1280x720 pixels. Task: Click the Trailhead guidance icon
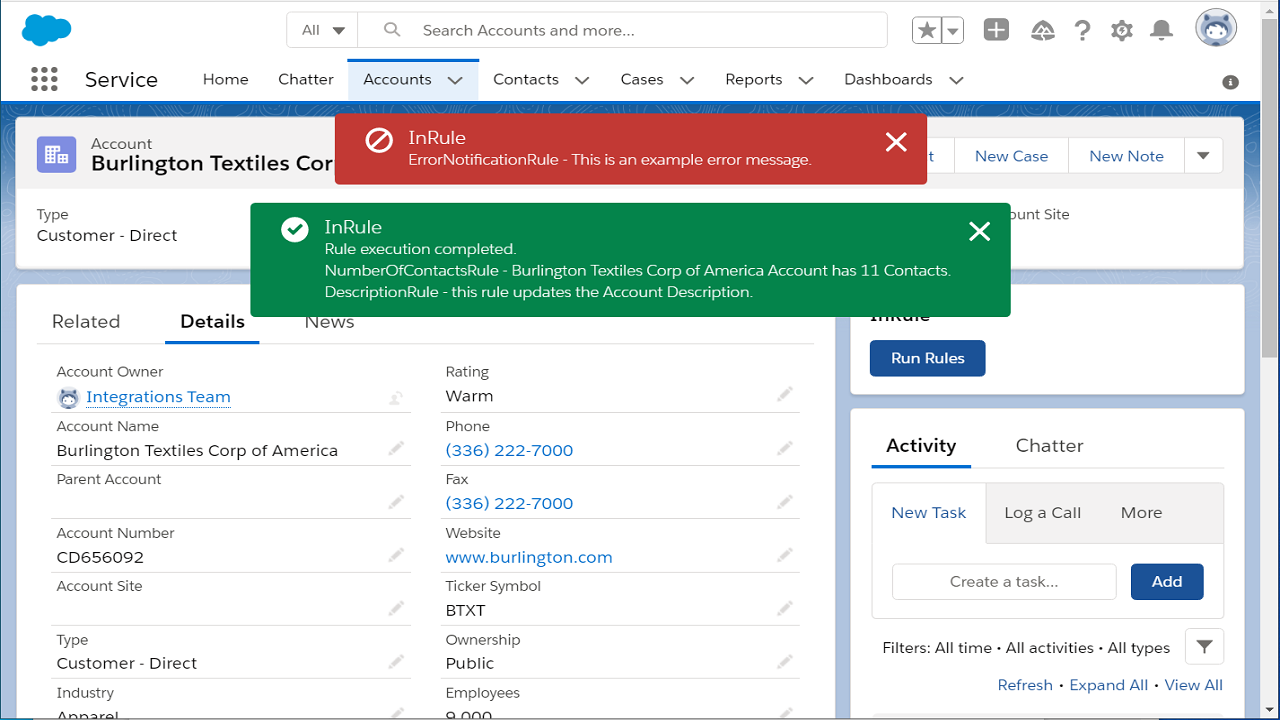(1042, 31)
